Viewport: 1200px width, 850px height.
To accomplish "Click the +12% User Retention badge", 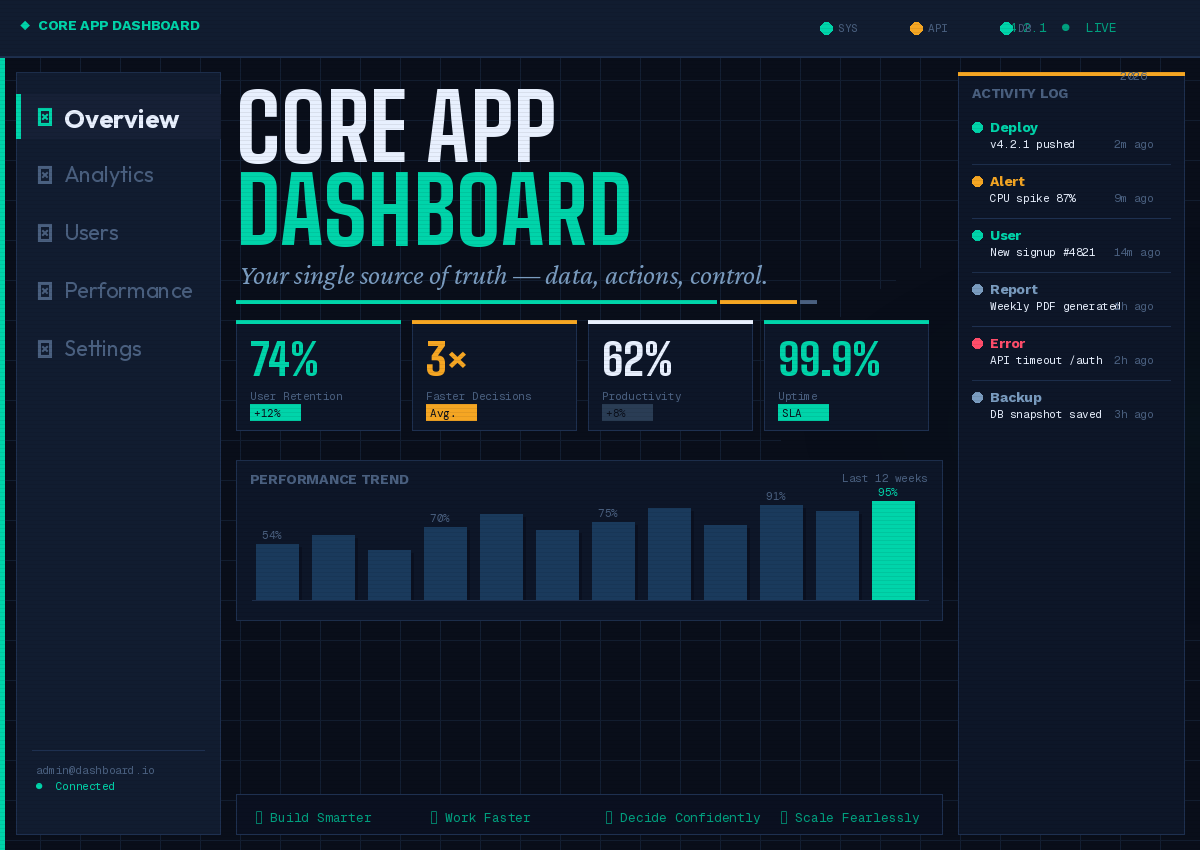I will pos(275,413).
